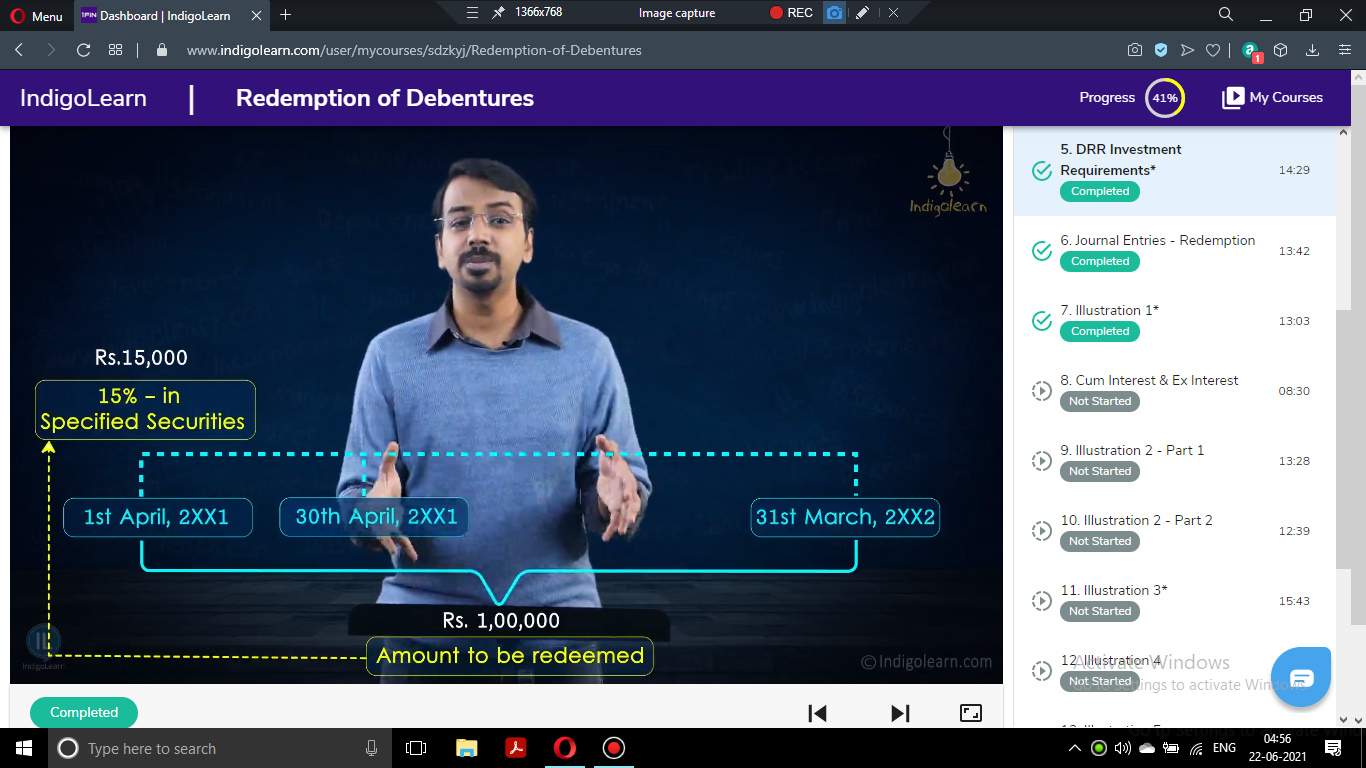This screenshot has width=1366, height=768.
Task: Add page to bookmarks heart icon
Action: tap(1213, 50)
